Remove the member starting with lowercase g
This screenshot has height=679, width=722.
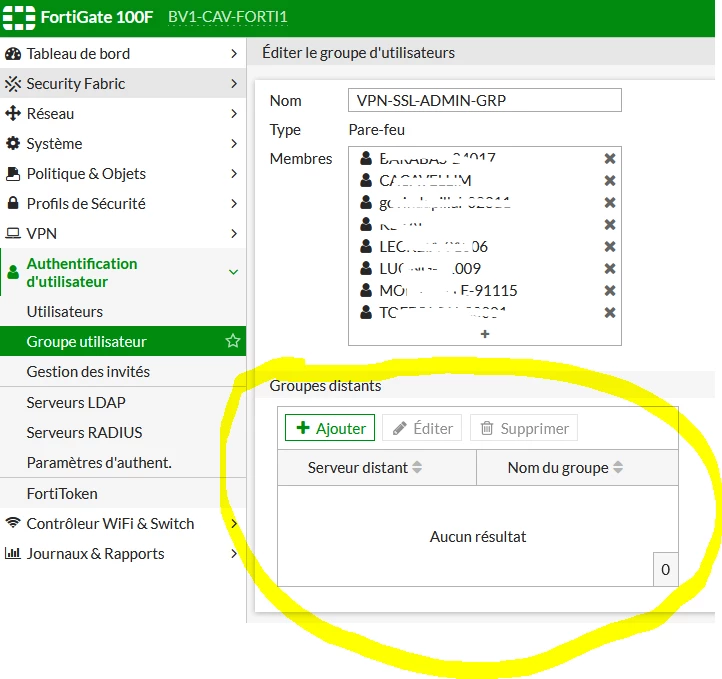tap(610, 203)
